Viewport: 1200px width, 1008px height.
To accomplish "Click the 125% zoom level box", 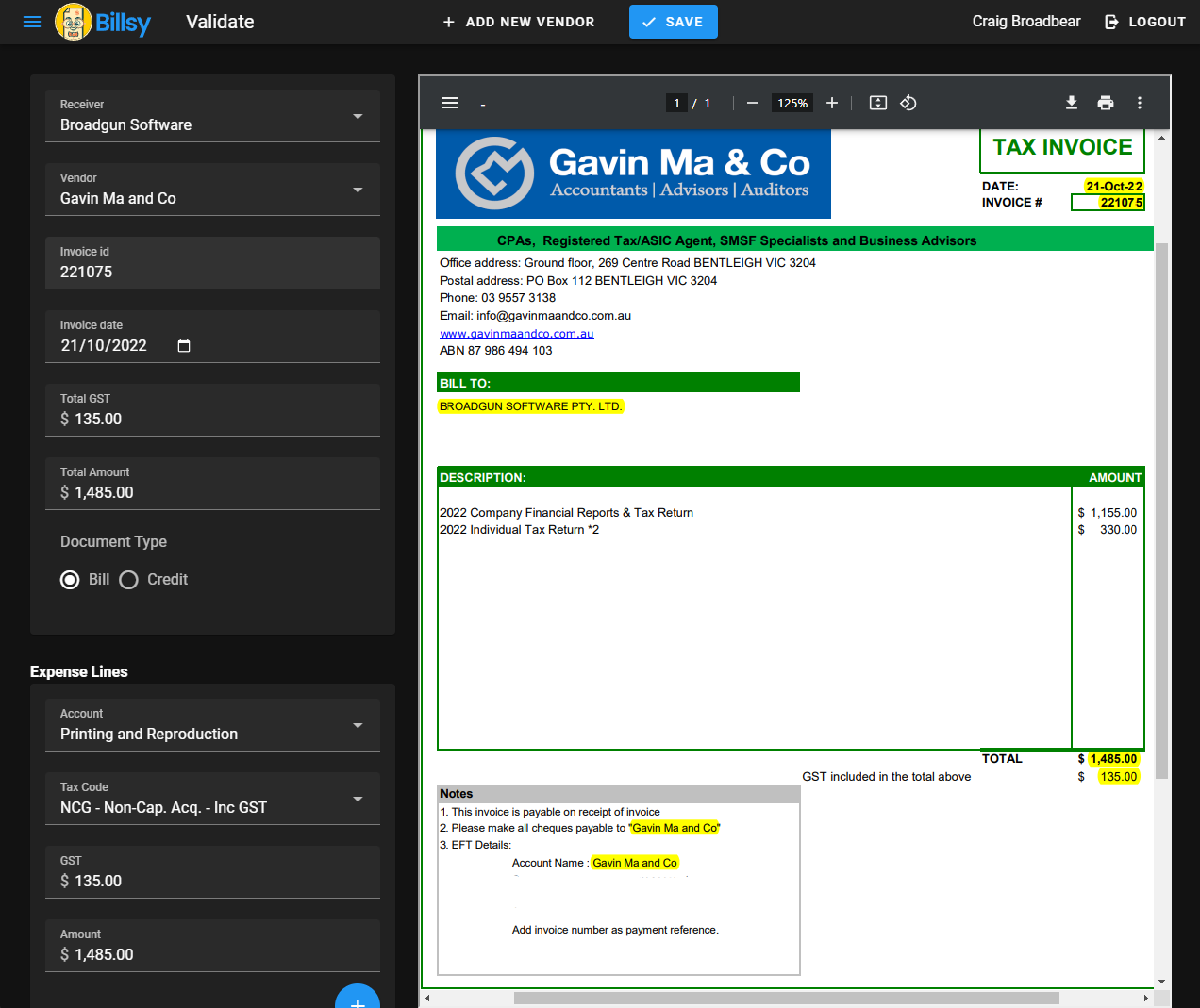I will [792, 103].
